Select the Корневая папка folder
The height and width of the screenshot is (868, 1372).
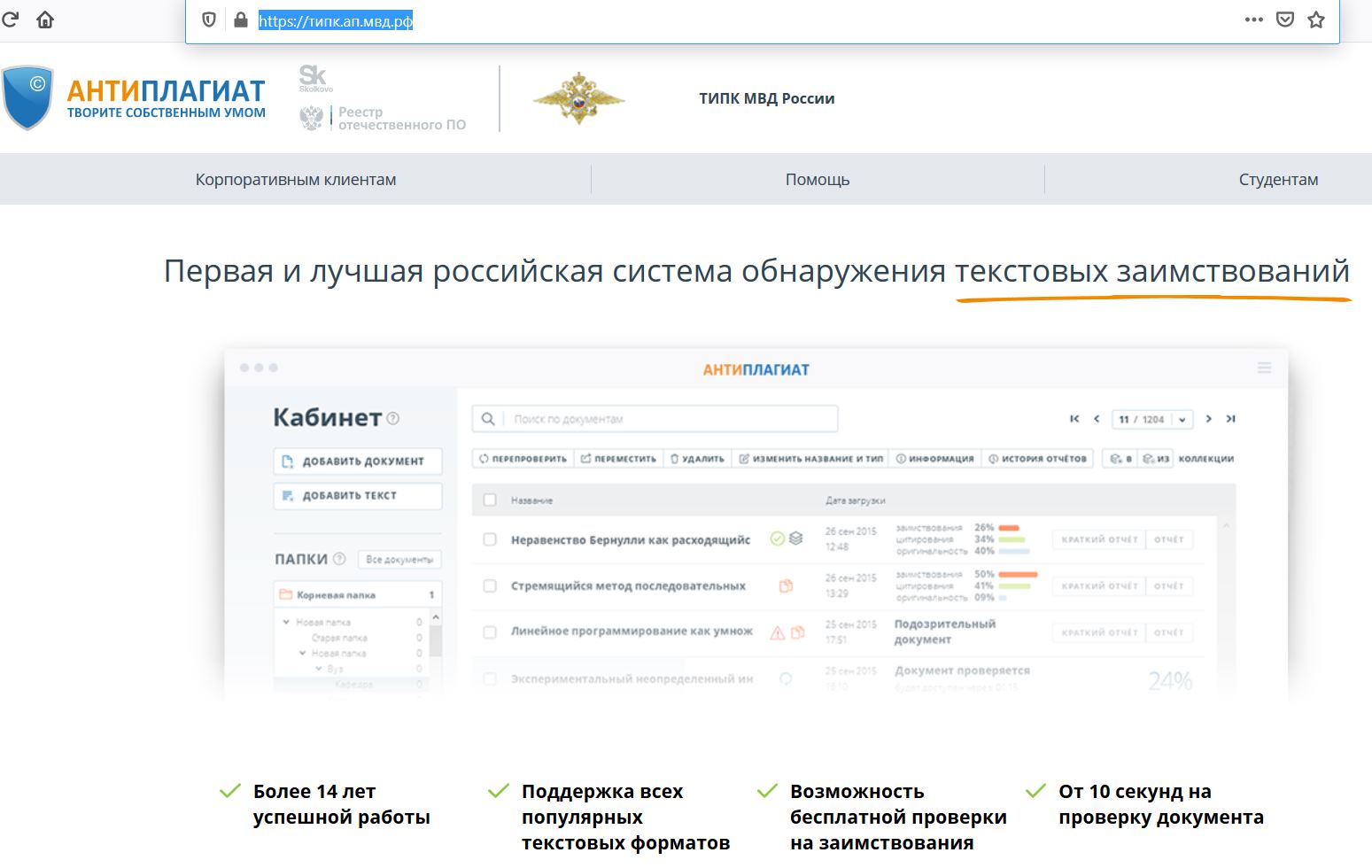[x=358, y=594]
